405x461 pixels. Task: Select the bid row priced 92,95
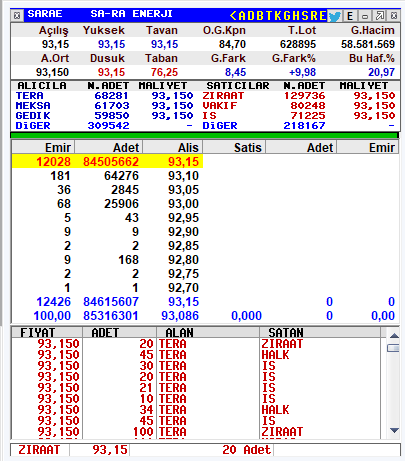pyautogui.click(x=107, y=218)
